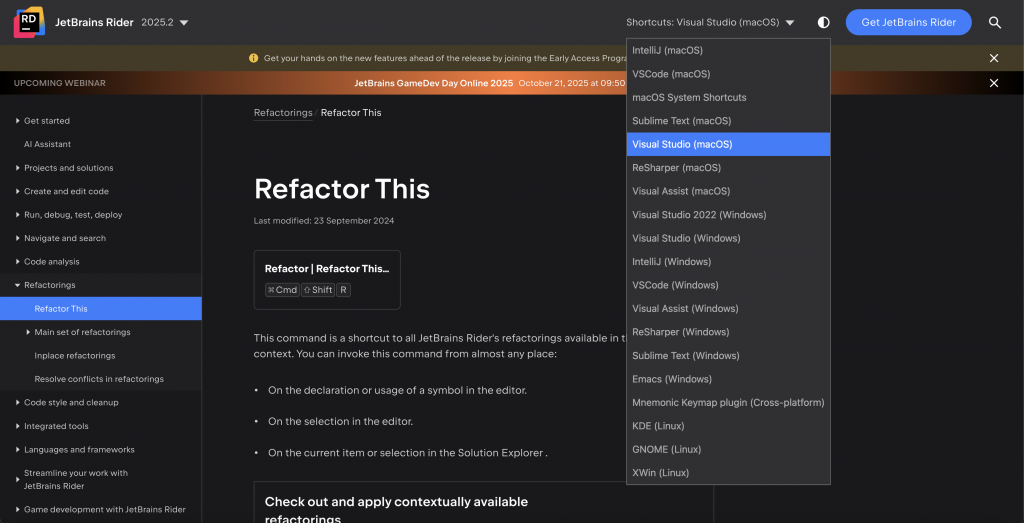This screenshot has height=523, width=1024.
Task: Click the Get JetBrains Rider button
Action: coord(908,23)
